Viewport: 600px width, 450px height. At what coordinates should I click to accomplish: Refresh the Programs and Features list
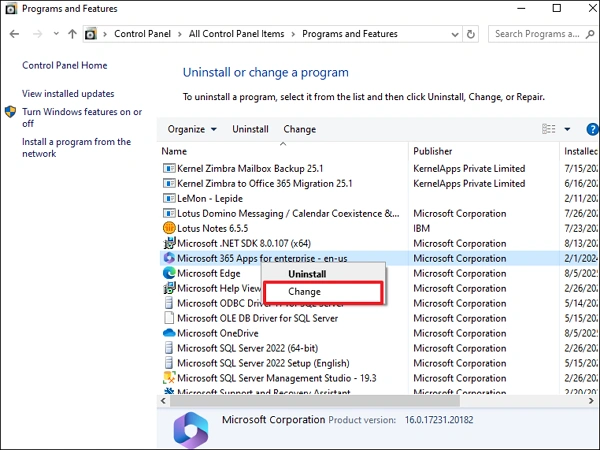[x=471, y=34]
